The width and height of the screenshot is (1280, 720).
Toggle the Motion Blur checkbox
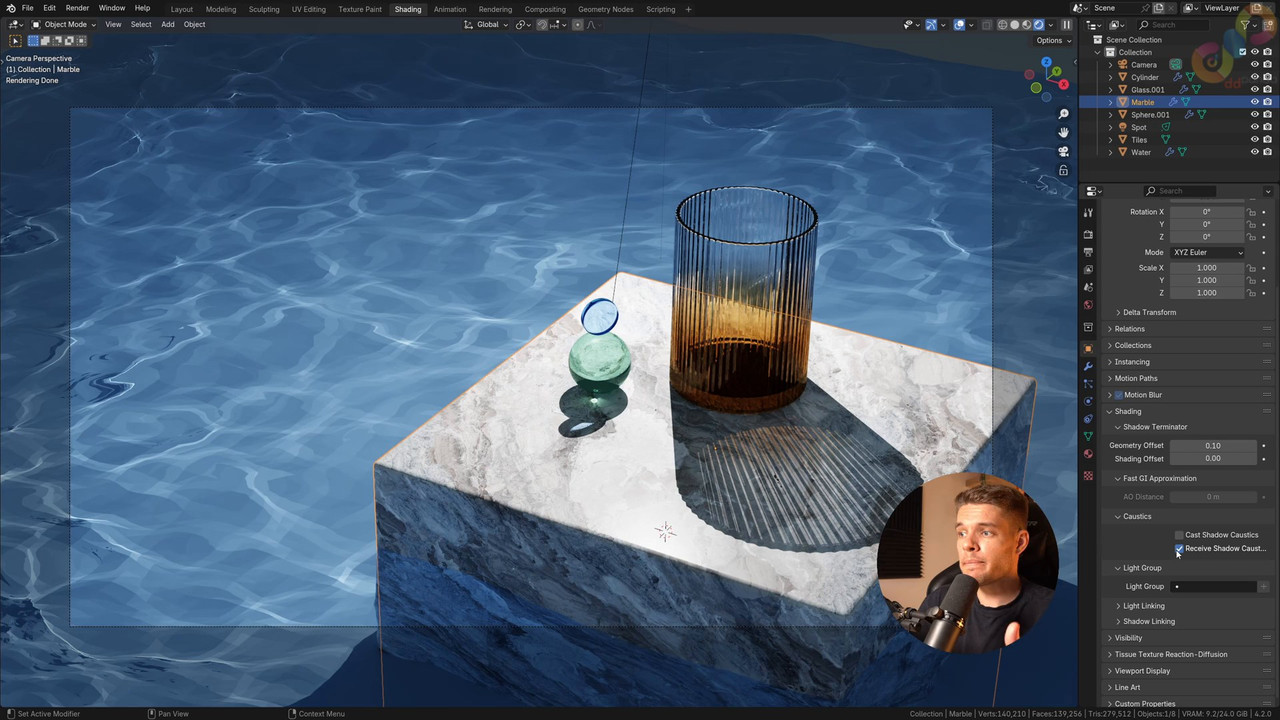[1119, 395]
